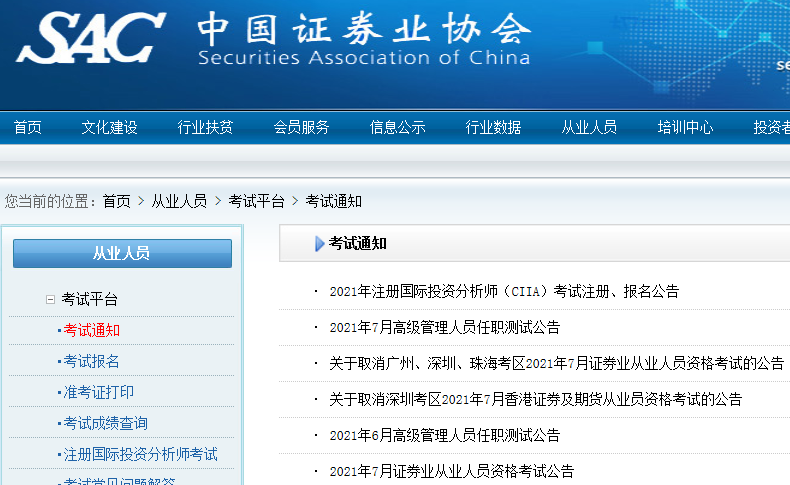Open 准考证打印 sidebar link
The image size is (790, 485).
pos(98,392)
